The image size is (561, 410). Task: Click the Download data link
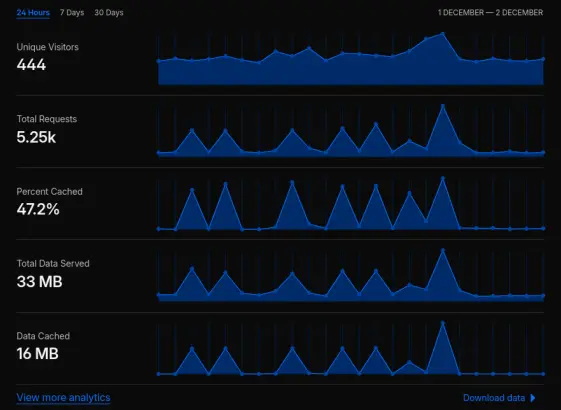[494, 398]
